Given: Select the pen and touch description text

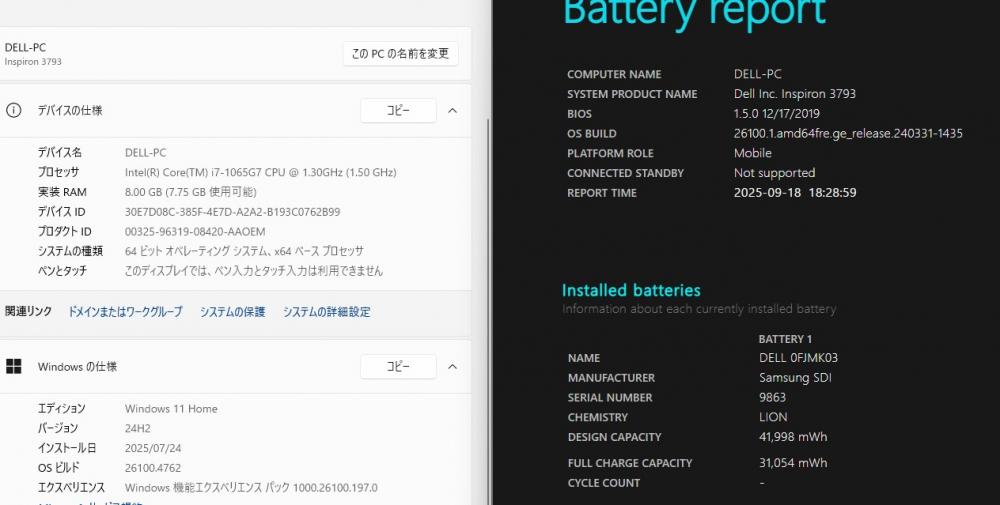Looking at the screenshot, I should 254,271.
